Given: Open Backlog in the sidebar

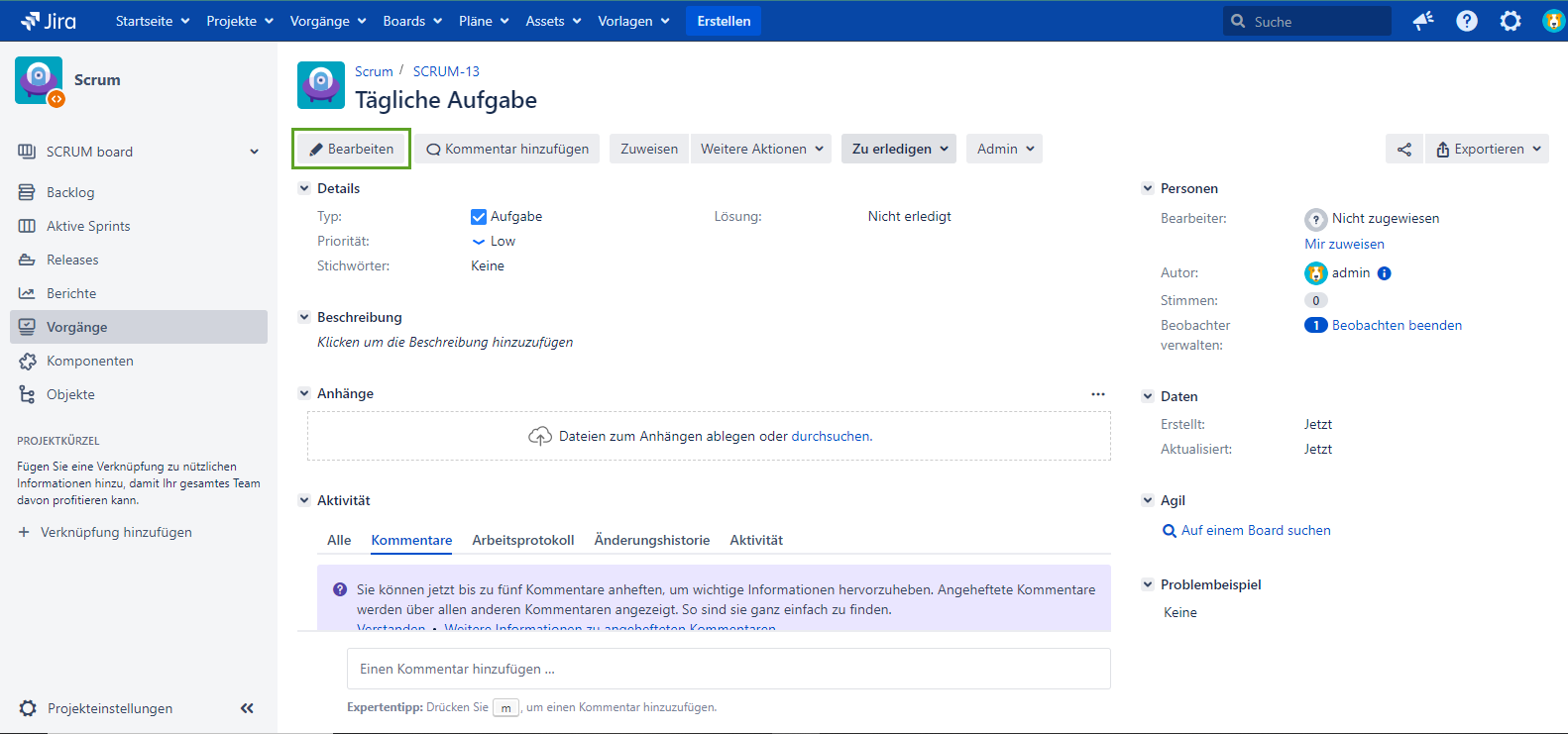Looking at the screenshot, I should 70,192.
